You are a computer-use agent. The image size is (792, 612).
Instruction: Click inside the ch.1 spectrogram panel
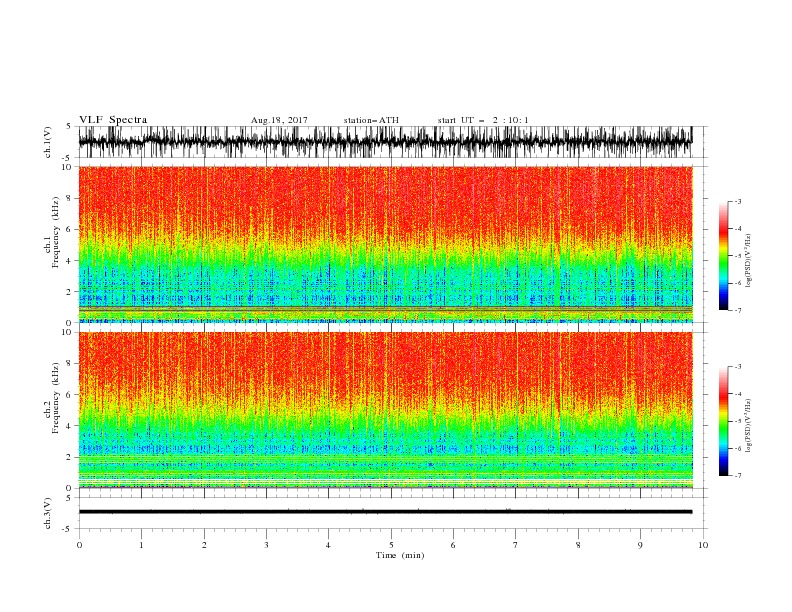[385, 244]
